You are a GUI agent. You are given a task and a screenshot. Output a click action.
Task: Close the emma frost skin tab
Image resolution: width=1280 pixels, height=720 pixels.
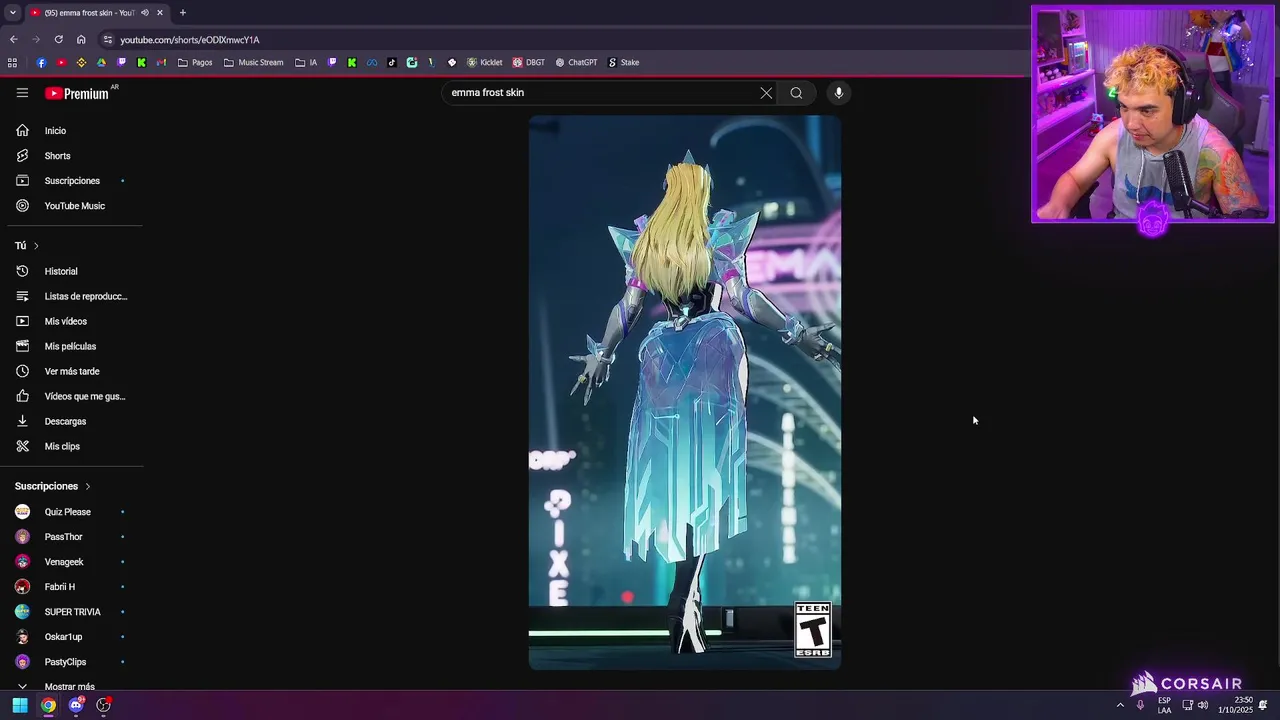(x=160, y=13)
